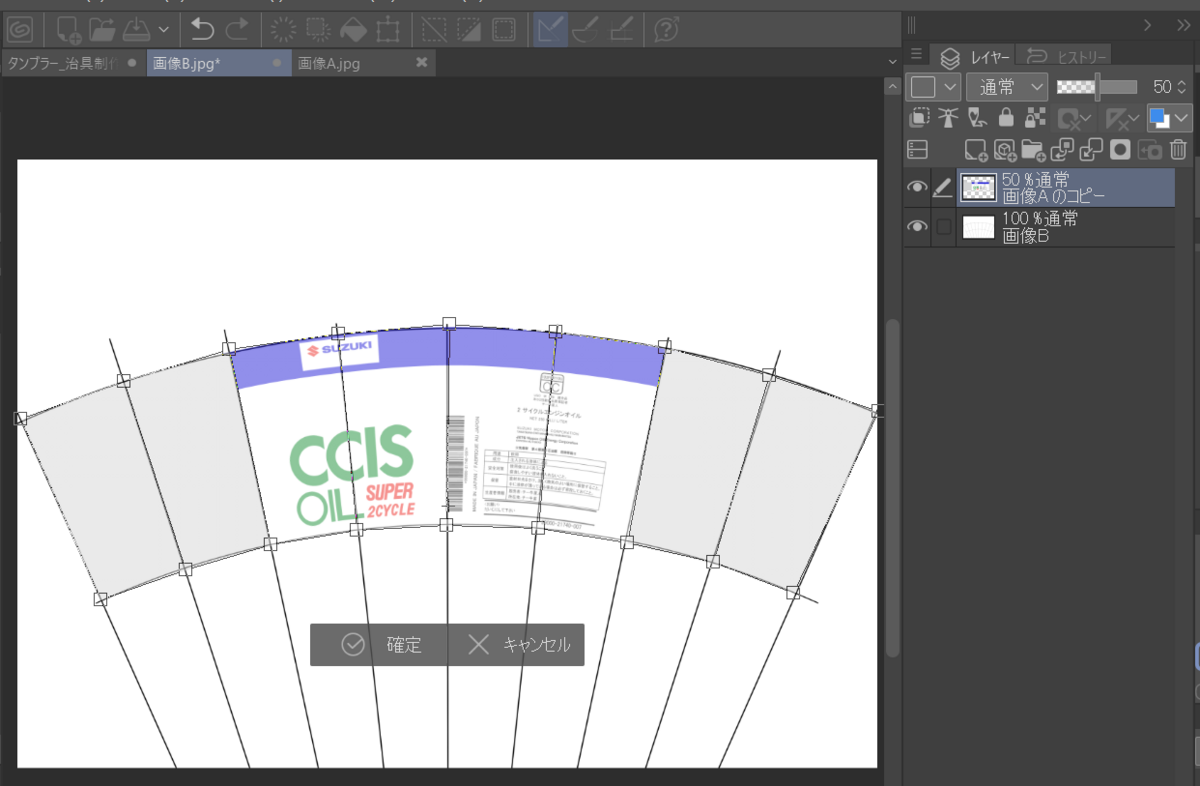Toggle the lock layer padlock icon
This screenshot has width=1200, height=786.
click(1006, 118)
